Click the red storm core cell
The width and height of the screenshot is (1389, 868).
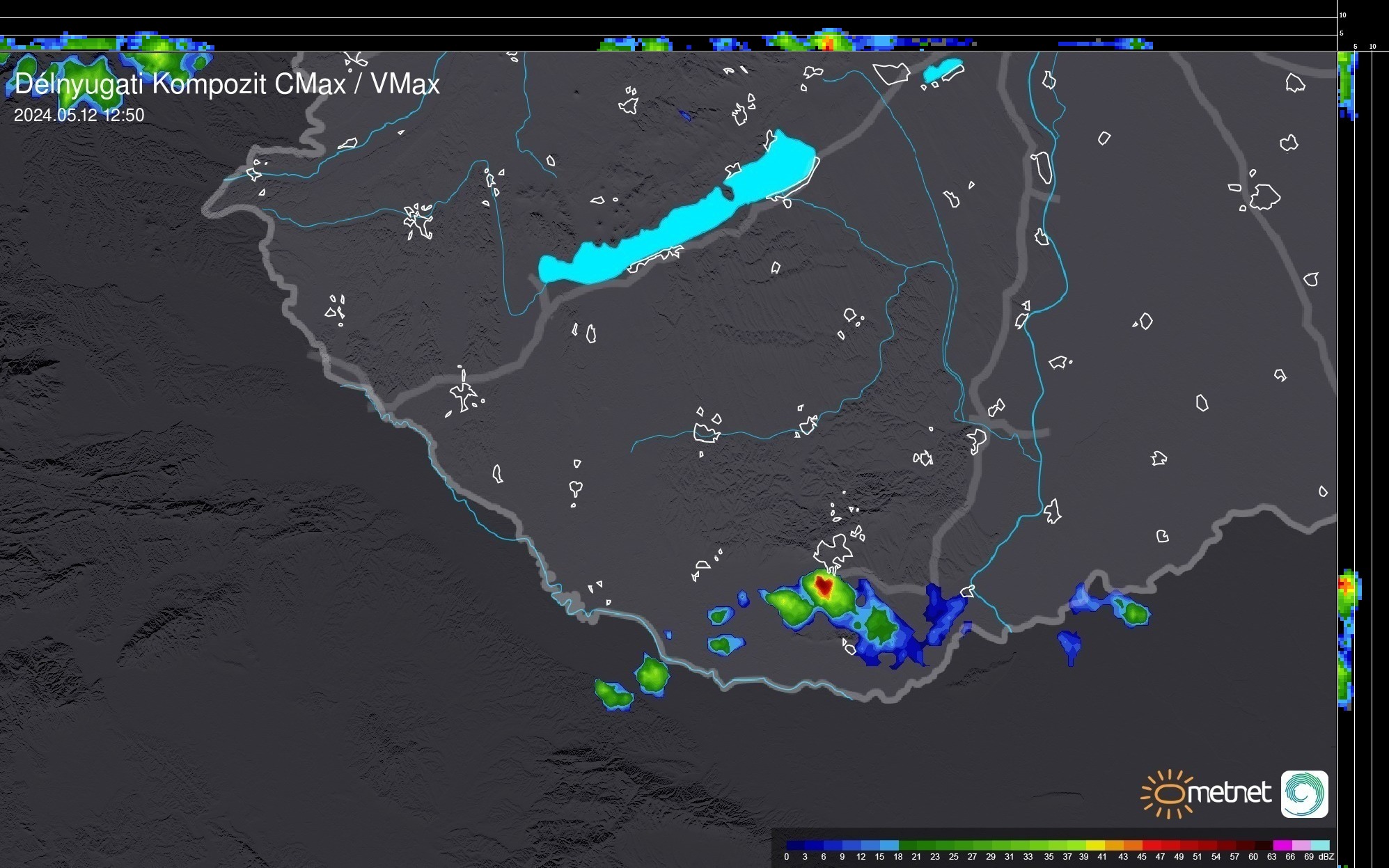(x=824, y=586)
